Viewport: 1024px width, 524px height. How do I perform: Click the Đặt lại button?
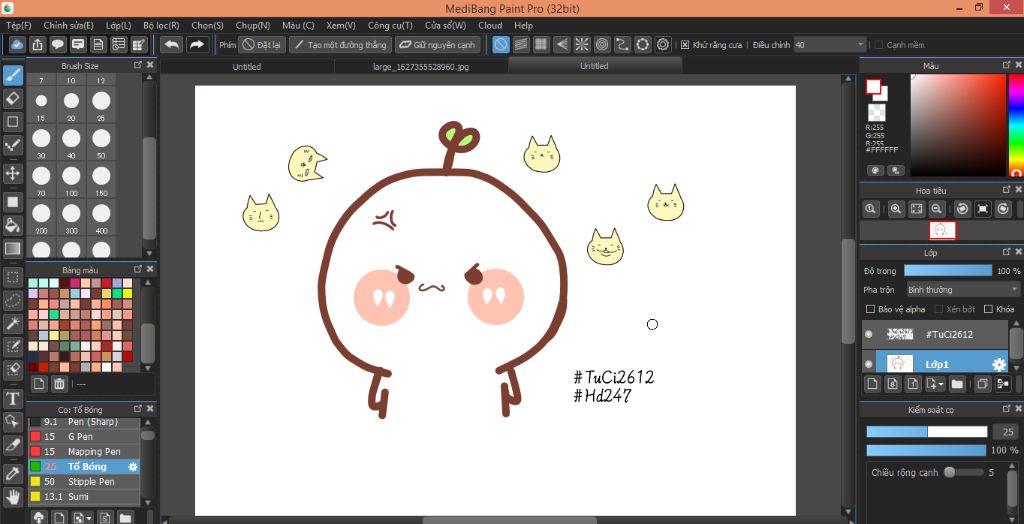pyautogui.click(x=262, y=45)
